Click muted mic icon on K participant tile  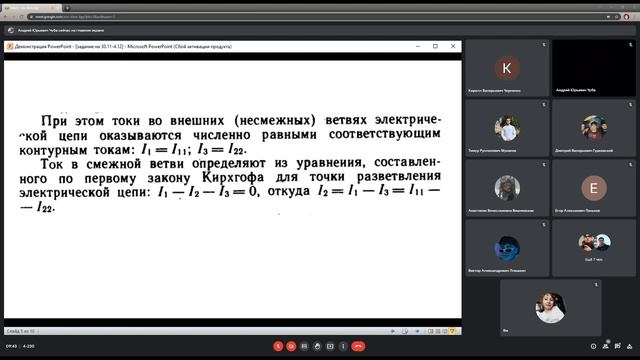(544, 44)
